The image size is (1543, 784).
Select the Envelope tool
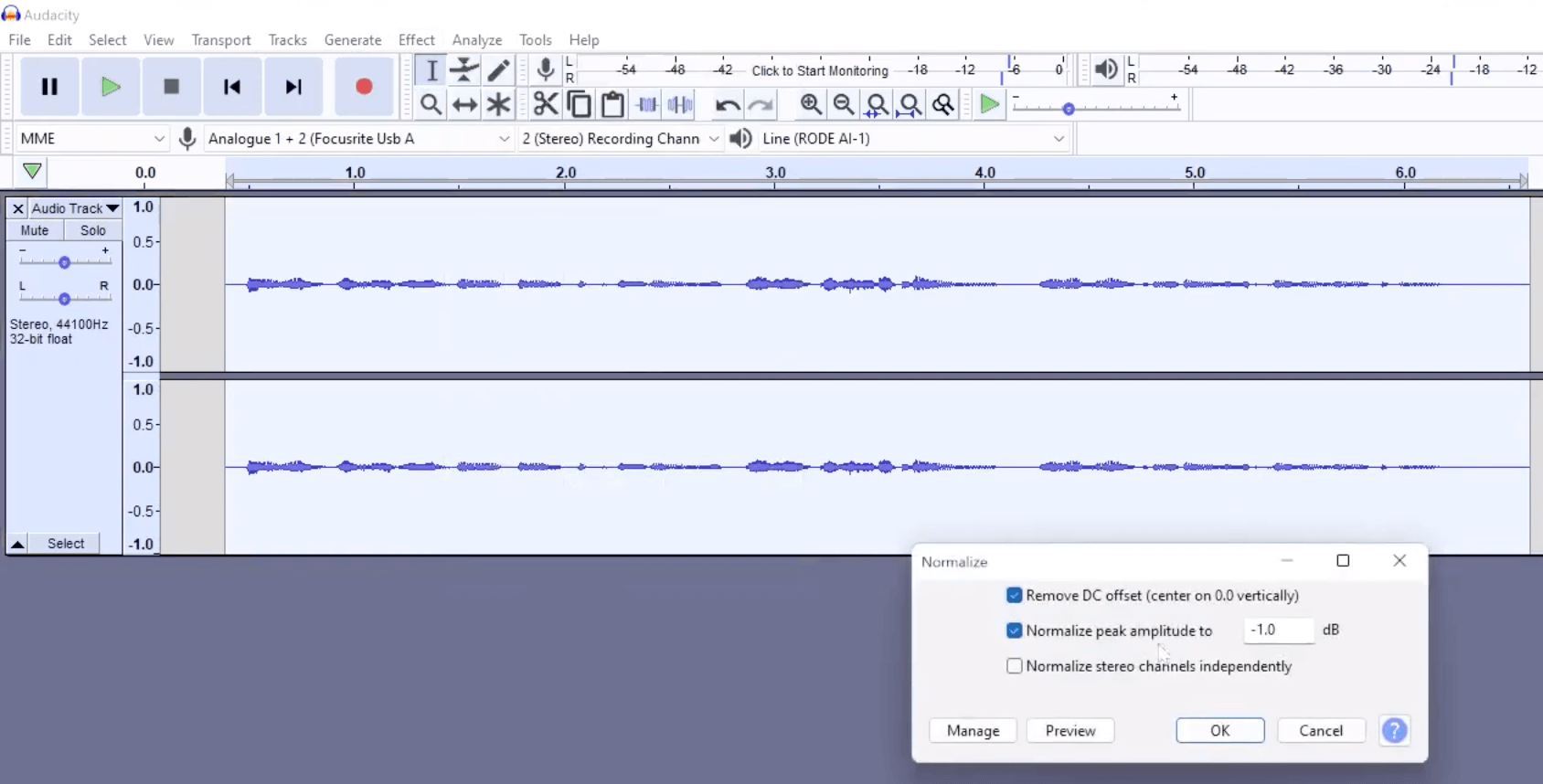click(465, 70)
